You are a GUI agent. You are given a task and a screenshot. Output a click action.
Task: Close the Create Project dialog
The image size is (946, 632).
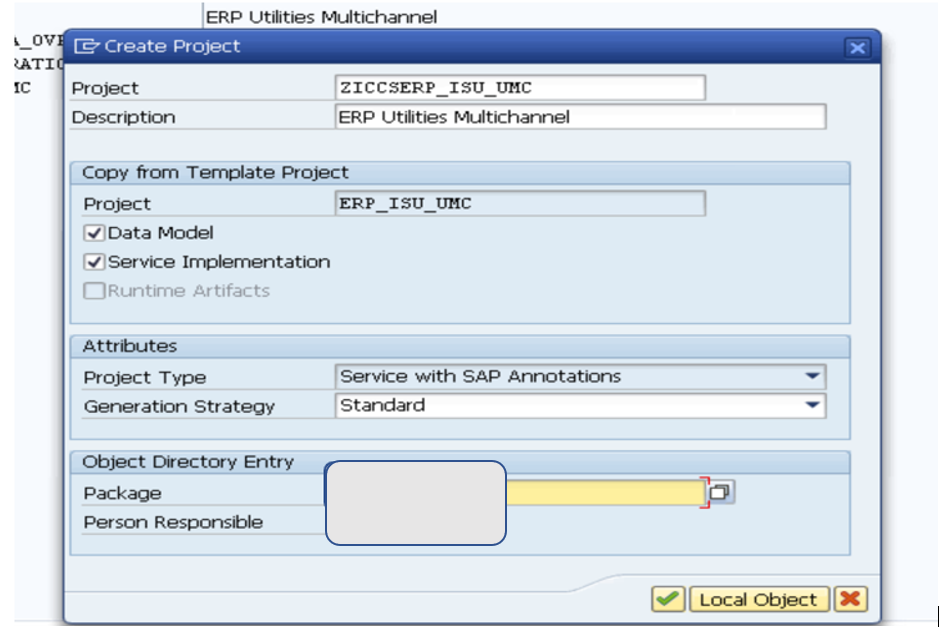click(858, 46)
